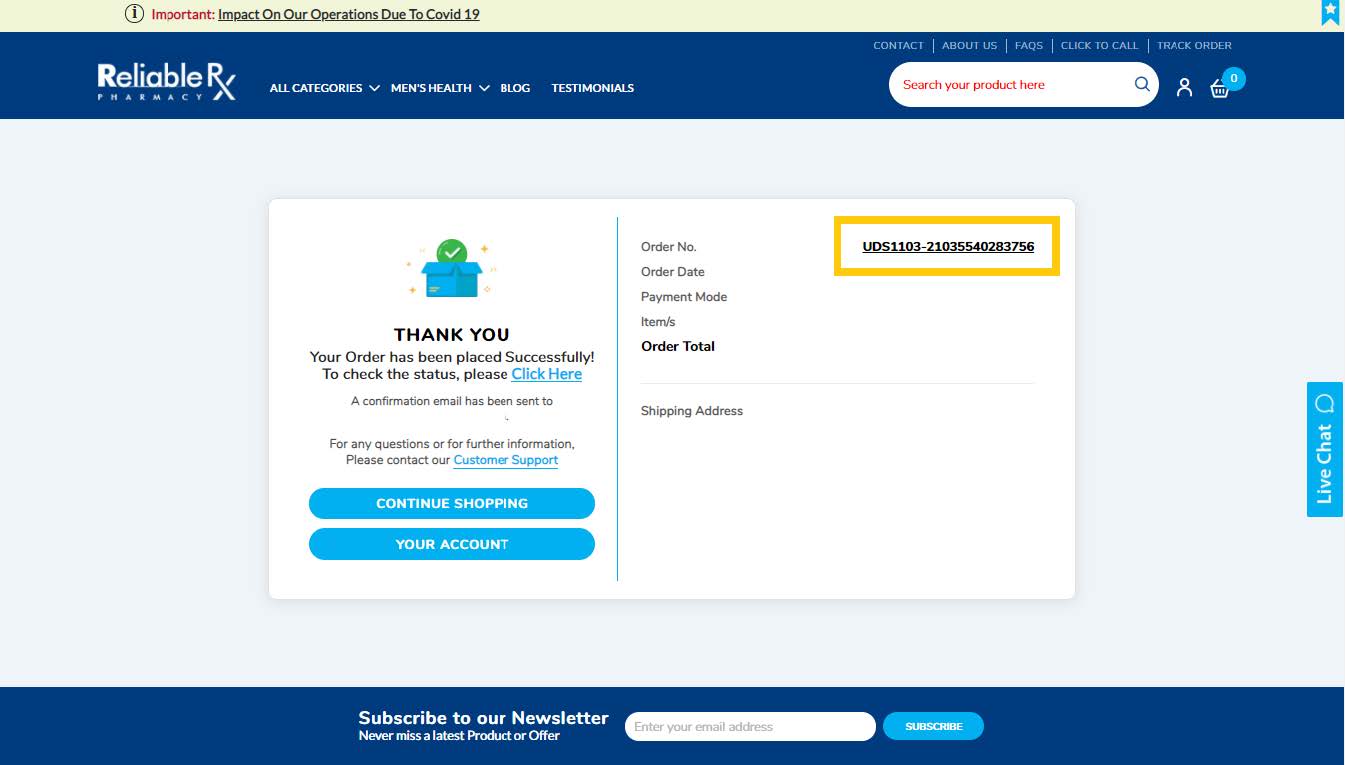Expand the All Categories dropdown
The height and width of the screenshot is (765, 1345).
[324, 88]
